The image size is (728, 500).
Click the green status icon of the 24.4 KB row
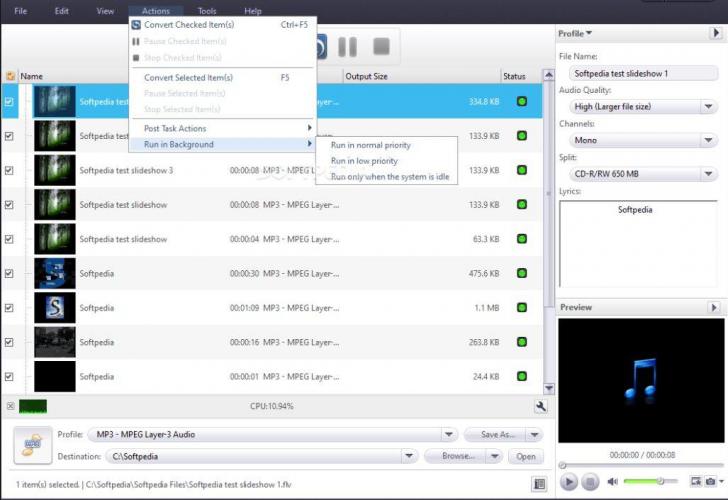click(522, 376)
